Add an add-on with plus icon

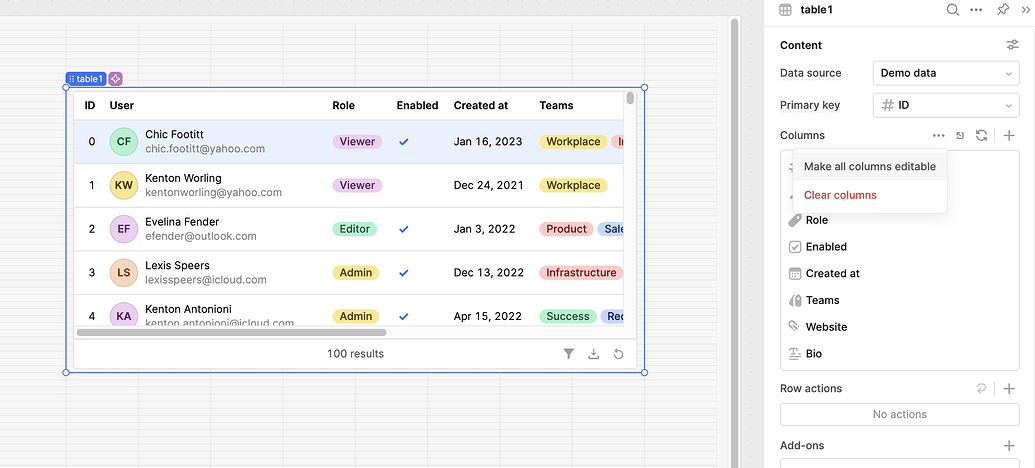click(x=1009, y=446)
